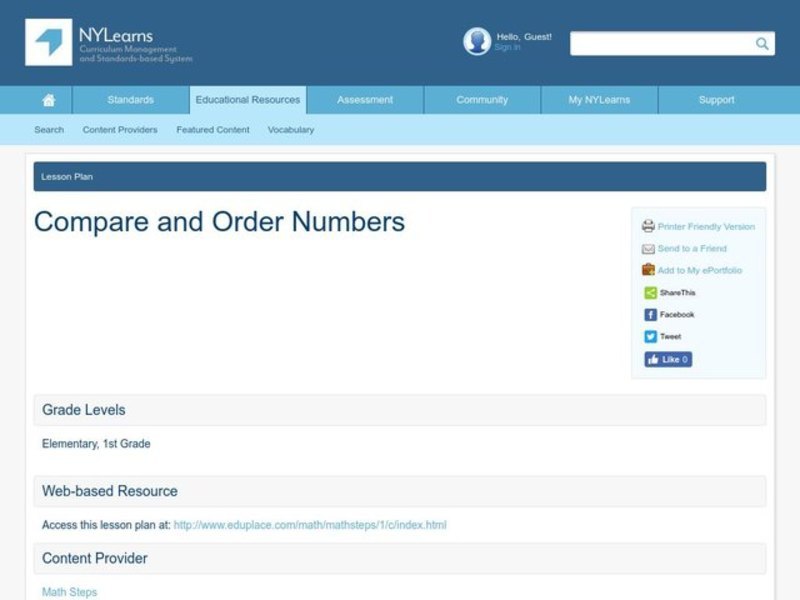The width and height of the screenshot is (800, 600).
Task: Click the Send to a Friend envelope icon
Action: coord(648,248)
